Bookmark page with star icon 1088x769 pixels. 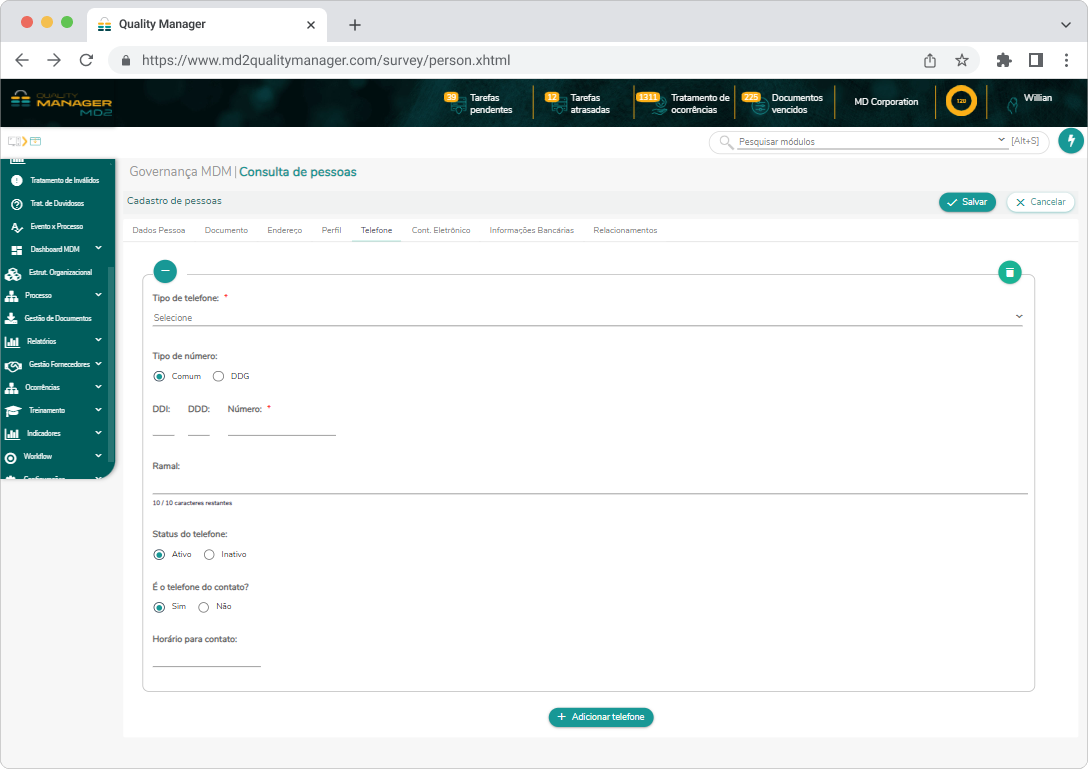962,60
